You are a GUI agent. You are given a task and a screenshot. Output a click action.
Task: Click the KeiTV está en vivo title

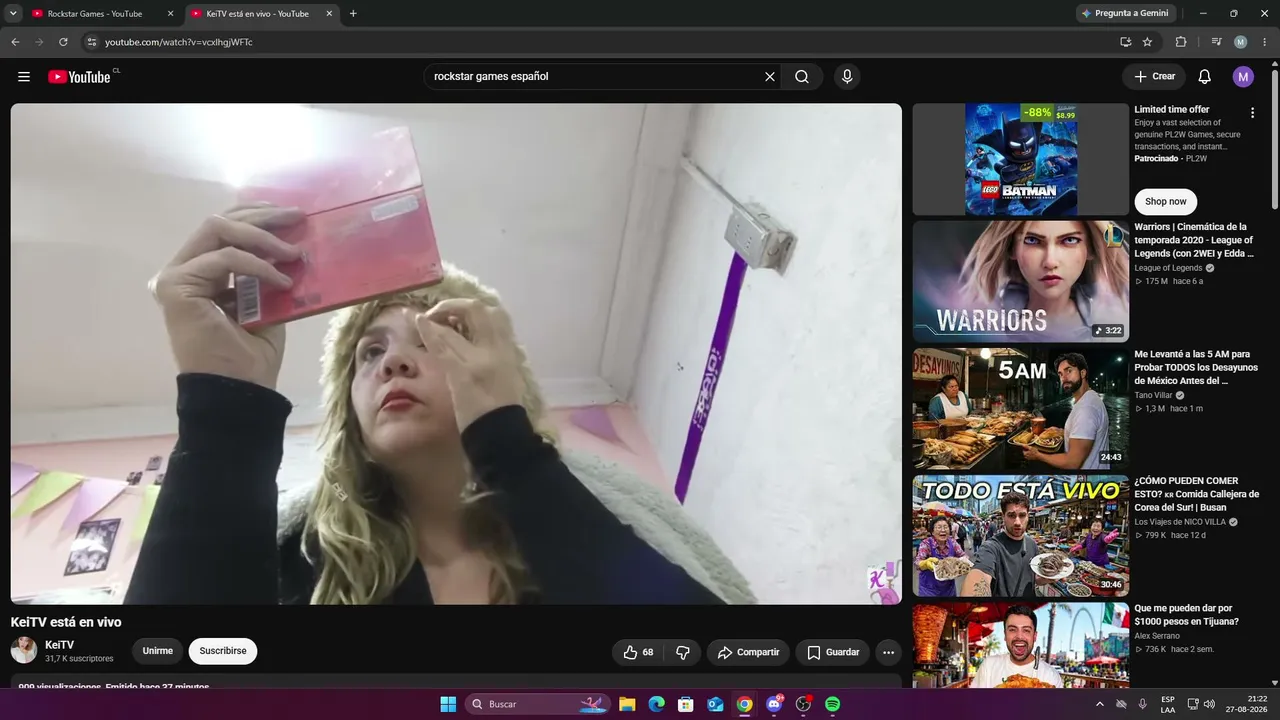pyautogui.click(x=66, y=622)
